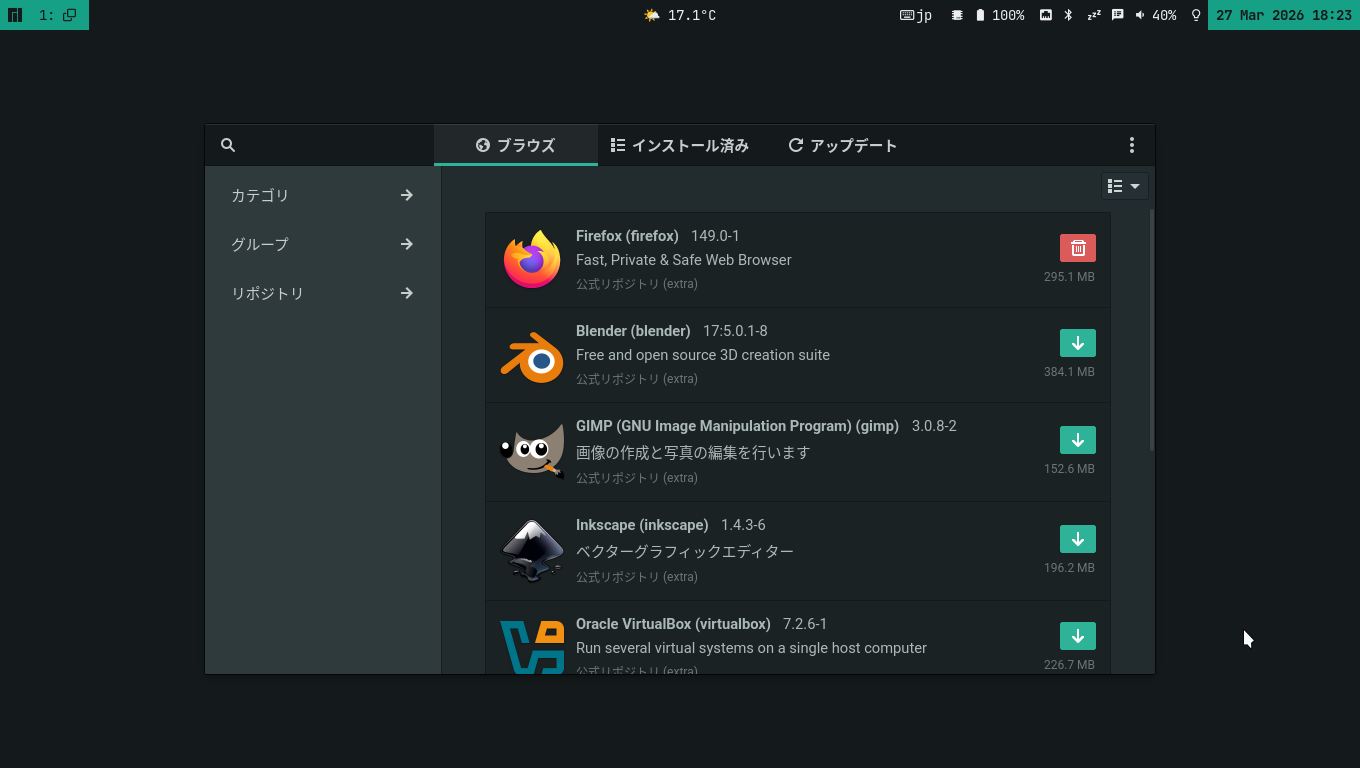The image size is (1360, 768).
Task: Click the volume speaker icon at 40%
Action: coord(1140,15)
